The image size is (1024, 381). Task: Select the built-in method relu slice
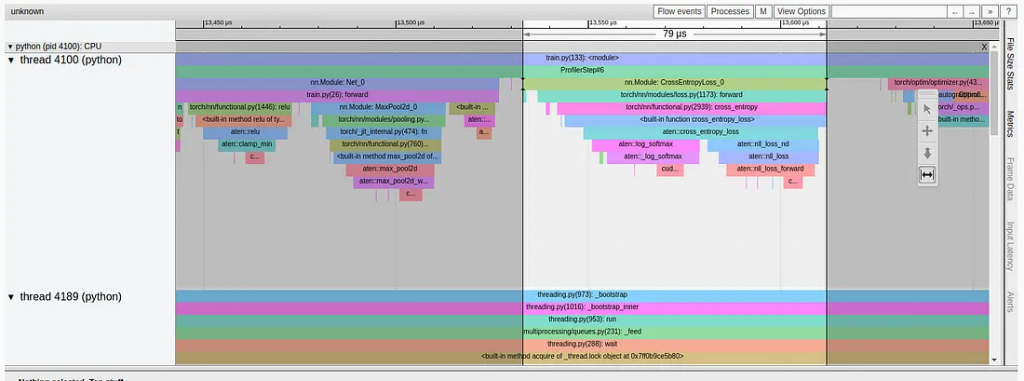coord(243,120)
